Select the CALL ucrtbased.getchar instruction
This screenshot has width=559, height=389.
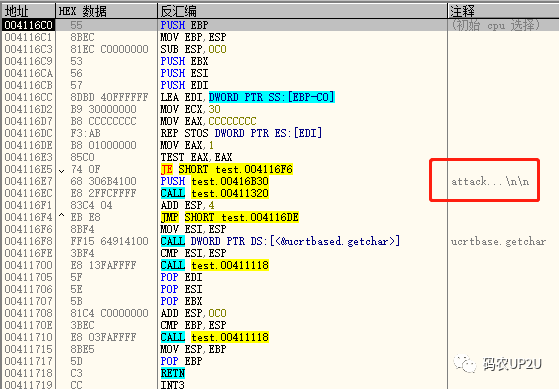pos(280,241)
